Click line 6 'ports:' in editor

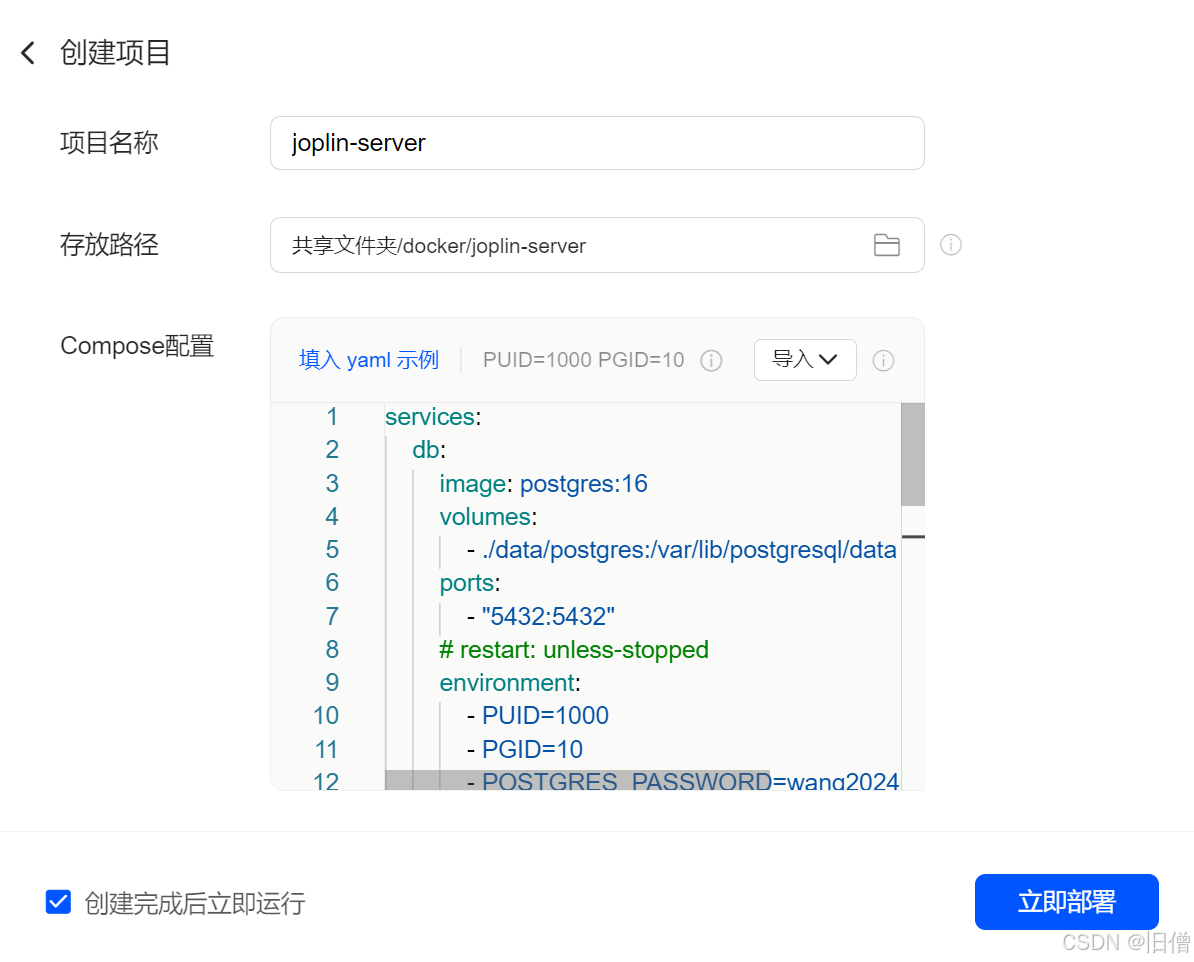470,583
